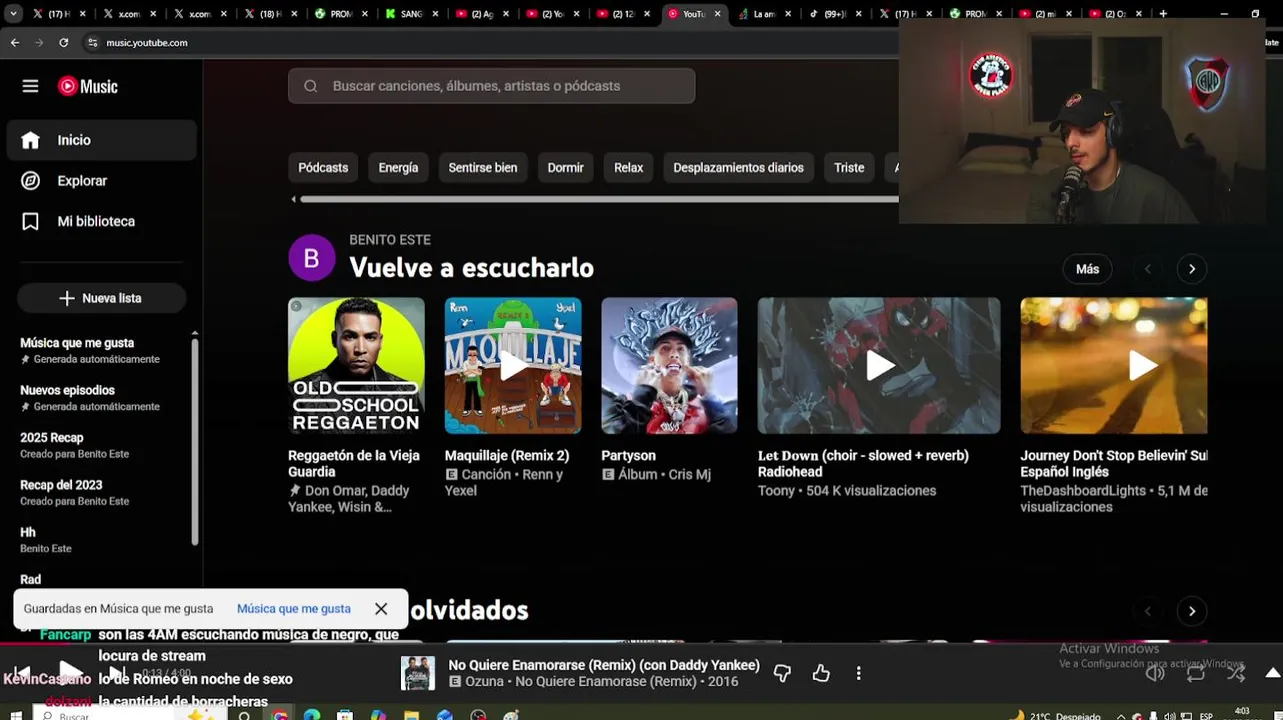Image resolution: width=1283 pixels, height=720 pixels.
Task: Open Explorar in the sidebar
Action: click(x=101, y=181)
